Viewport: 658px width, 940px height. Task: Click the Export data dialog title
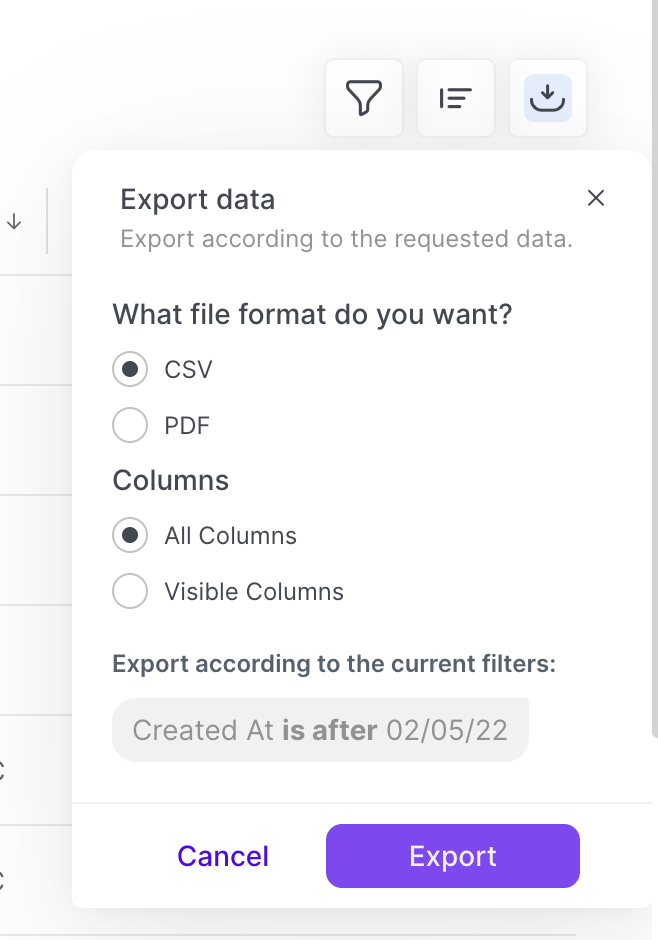coord(198,199)
